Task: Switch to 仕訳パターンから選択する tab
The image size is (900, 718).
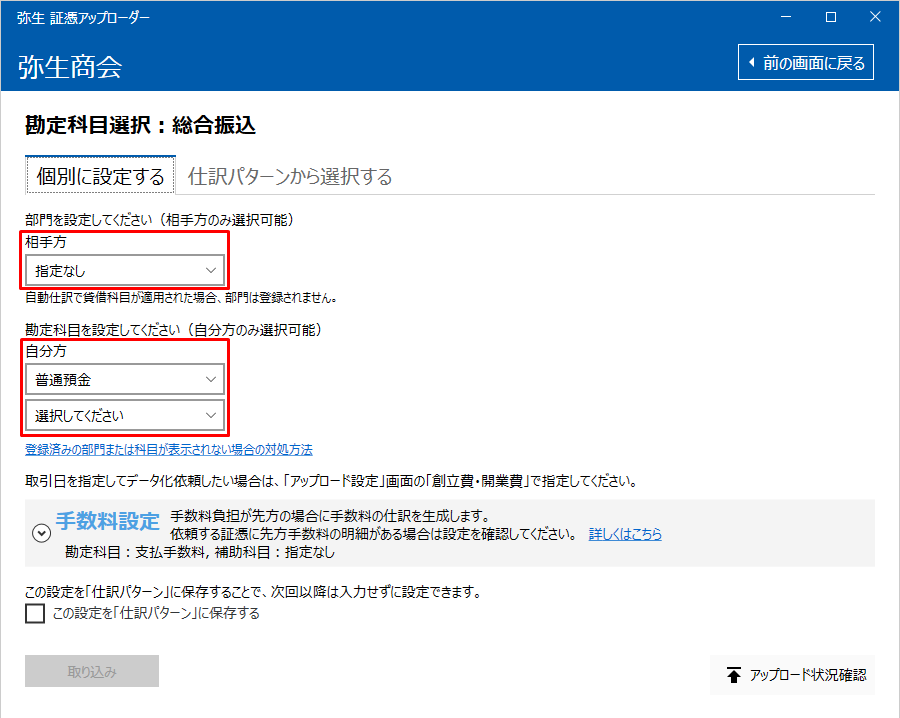Action: pyautogui.click(x=290, y=176)
